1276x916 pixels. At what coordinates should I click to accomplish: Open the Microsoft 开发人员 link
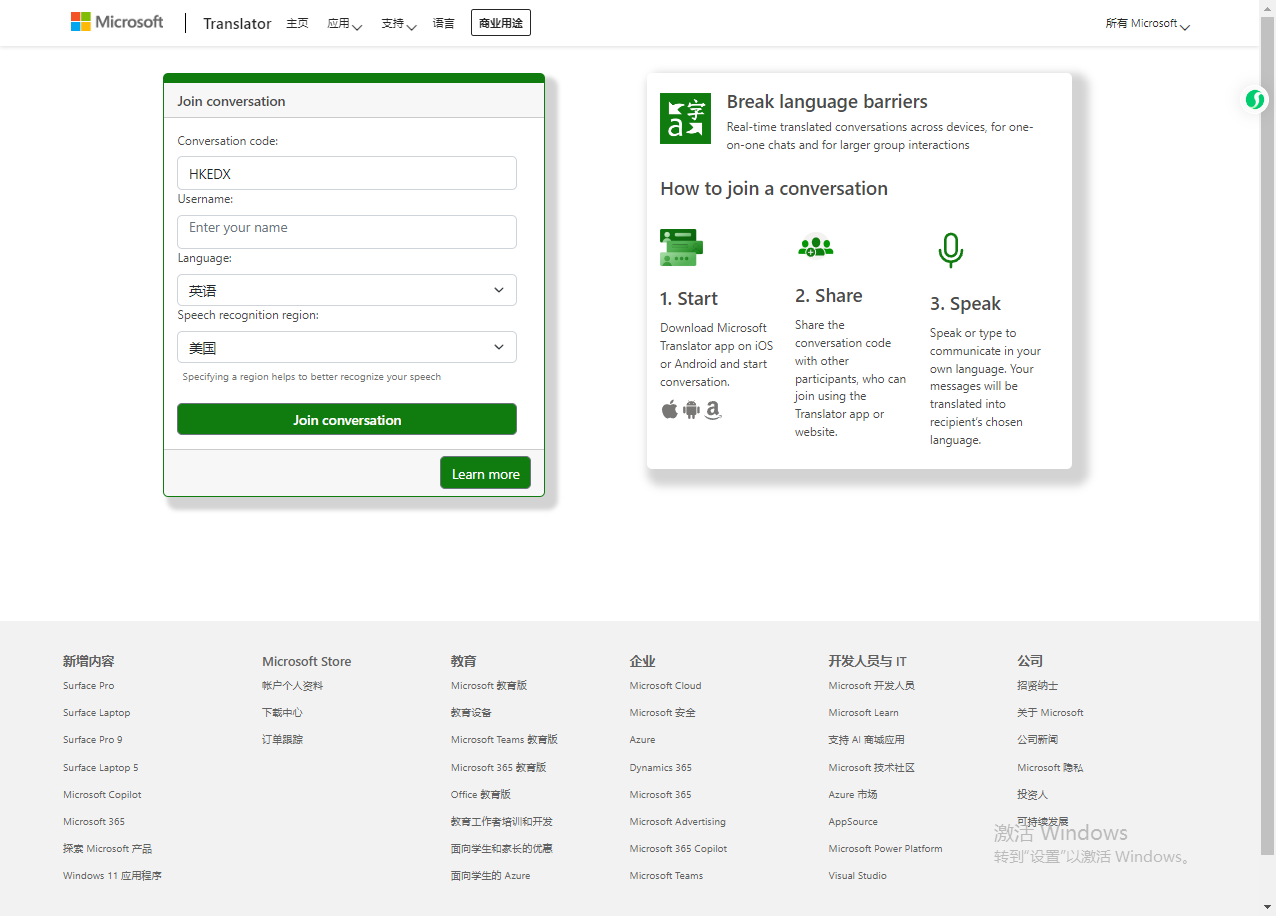tap(871, 686)
